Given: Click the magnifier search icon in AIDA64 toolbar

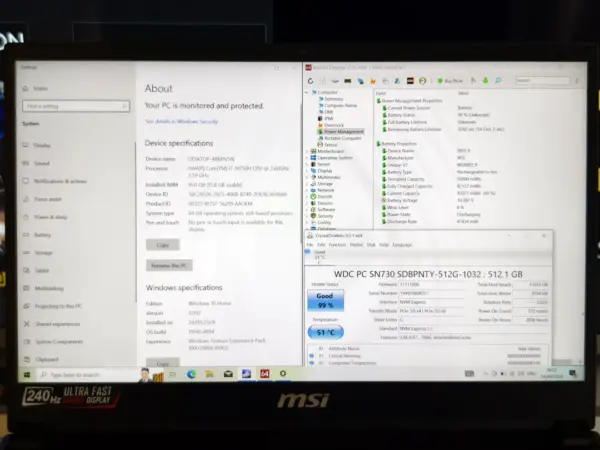Looking at the screenshot, I should coord(498,80).
